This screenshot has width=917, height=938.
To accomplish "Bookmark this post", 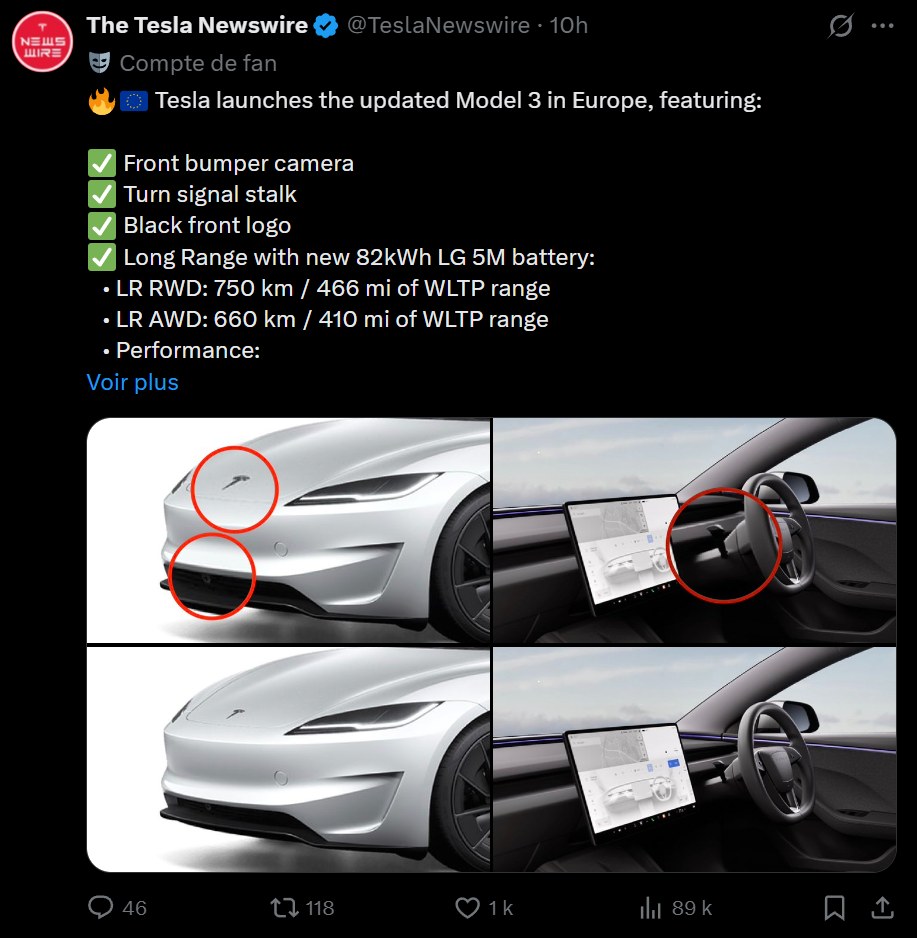I will coord(834,907).
